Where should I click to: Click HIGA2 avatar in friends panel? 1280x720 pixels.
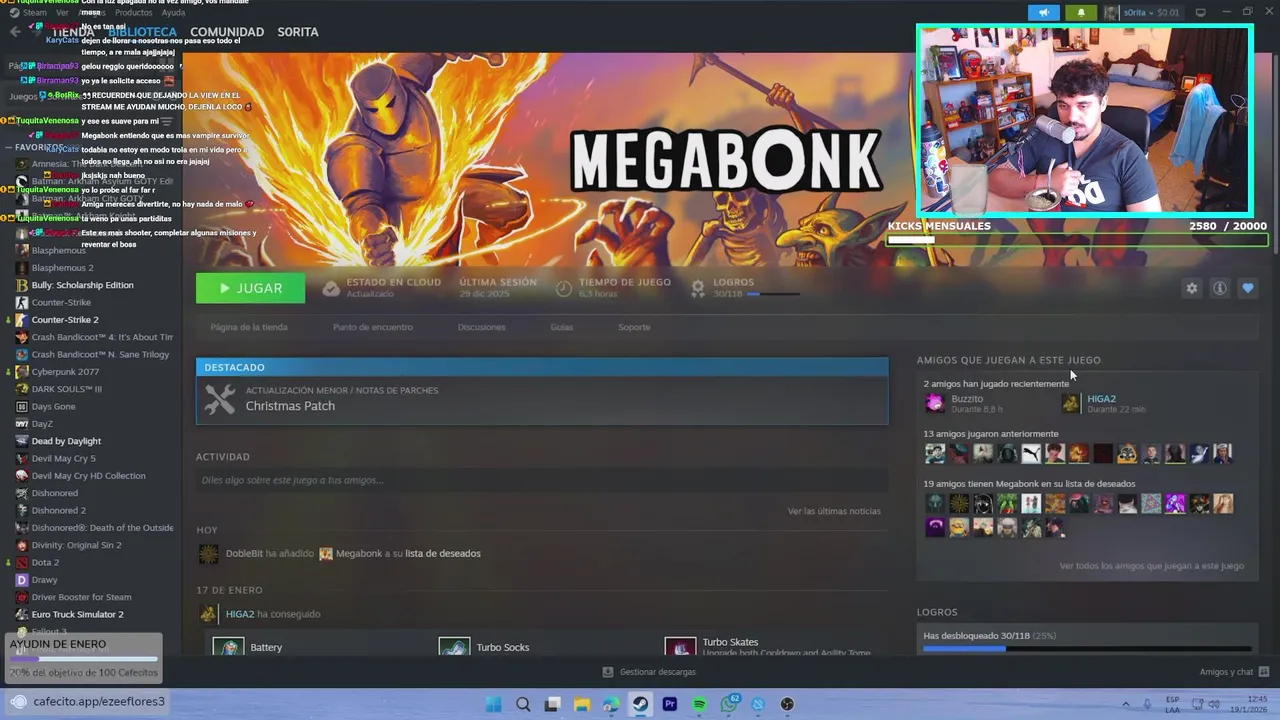coord(1071,403)
